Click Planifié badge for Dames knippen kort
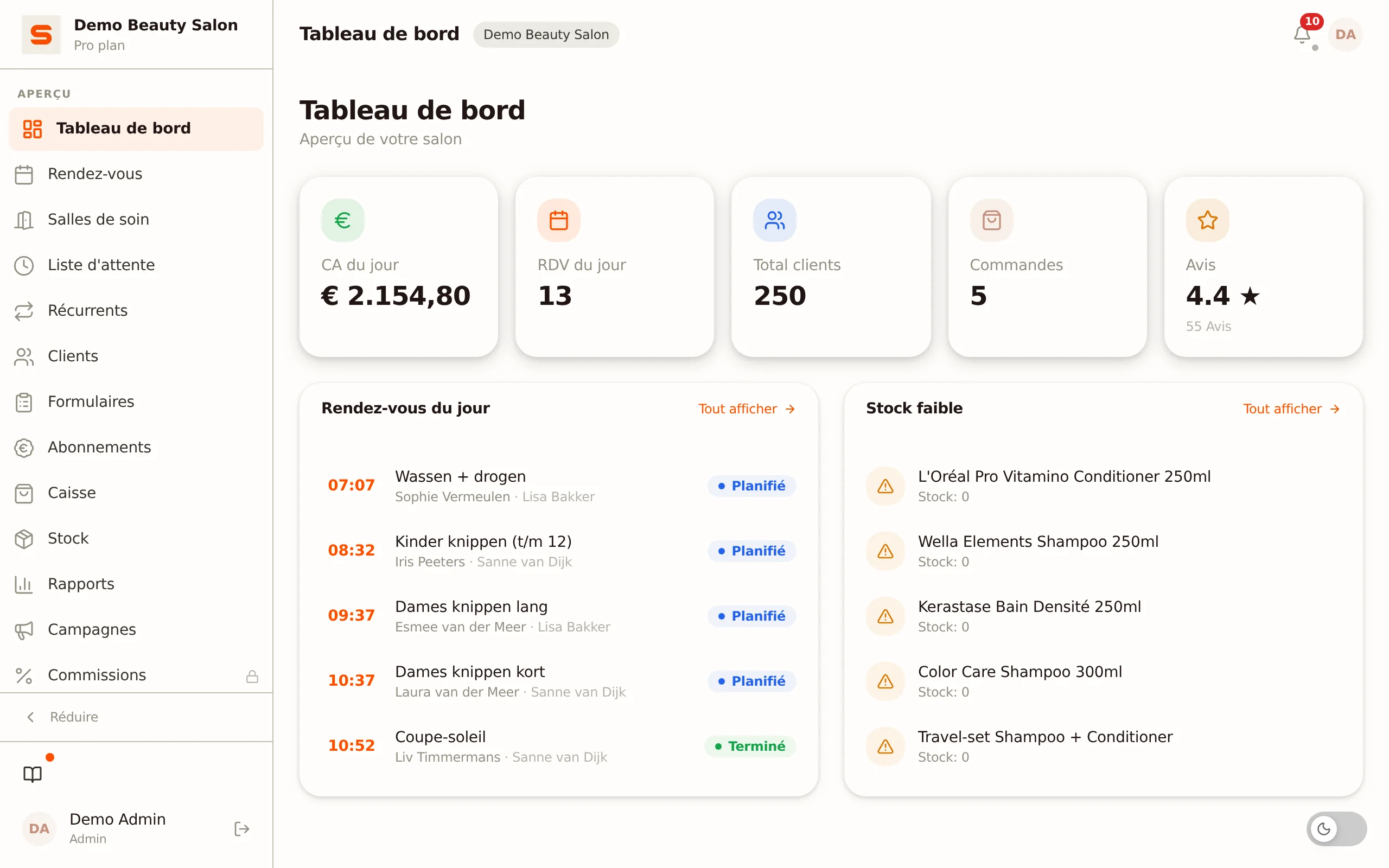Image resolution: width=1389 pixels, height=868 pixels. (x=752, y=681)
